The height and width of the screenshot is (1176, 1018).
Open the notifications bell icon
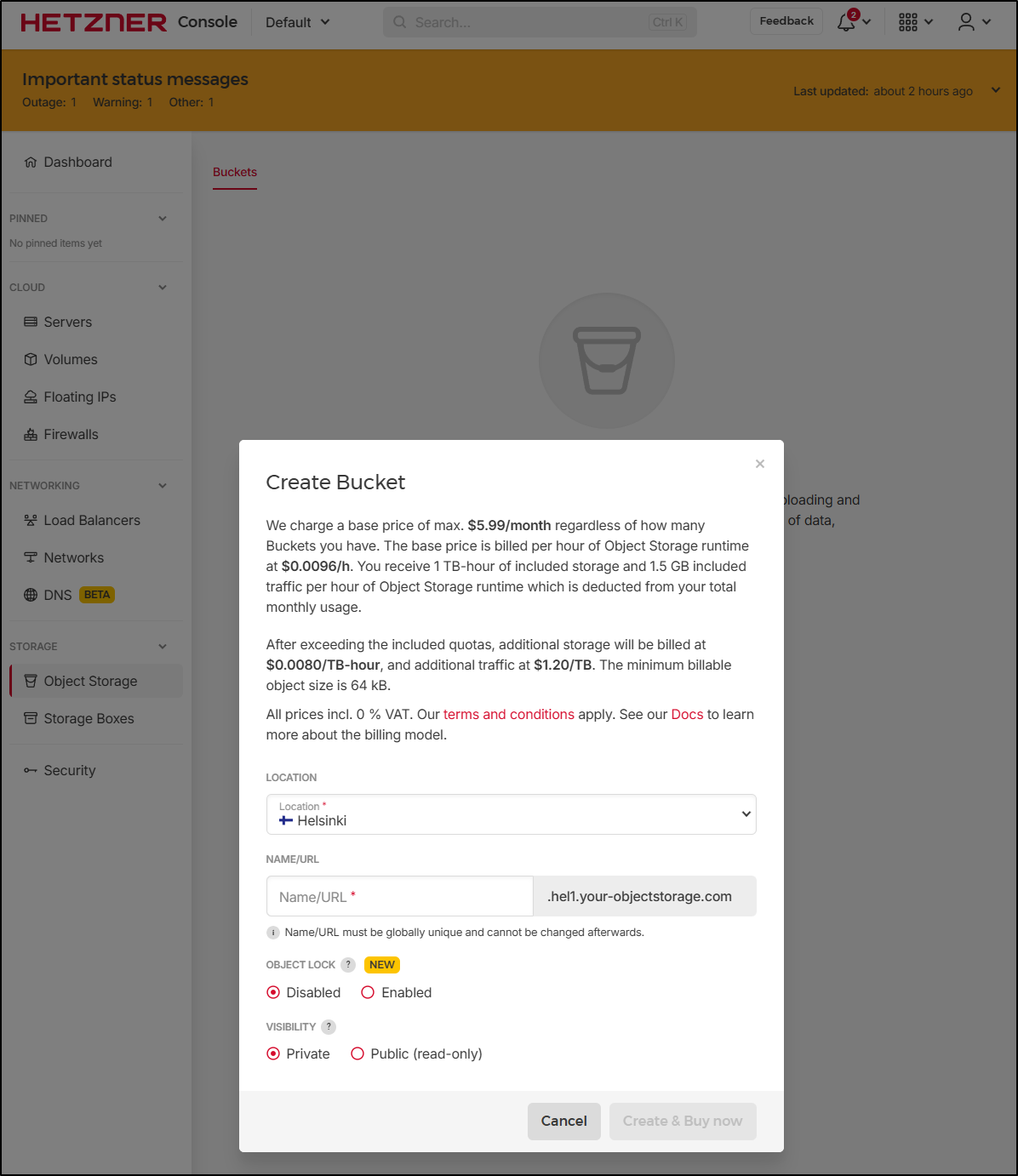tap(847, 22)
